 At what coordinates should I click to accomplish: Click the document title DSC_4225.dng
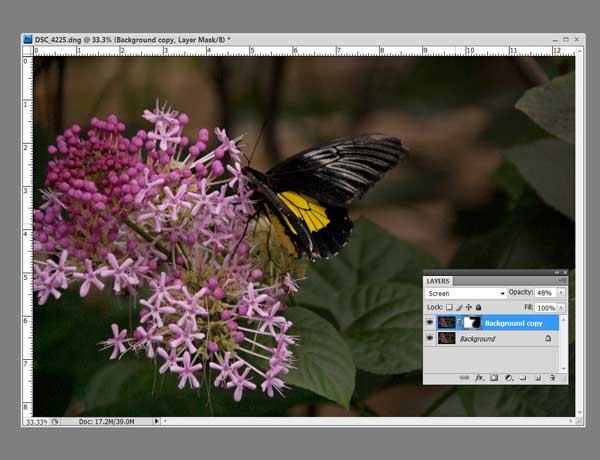coord(58,39)
